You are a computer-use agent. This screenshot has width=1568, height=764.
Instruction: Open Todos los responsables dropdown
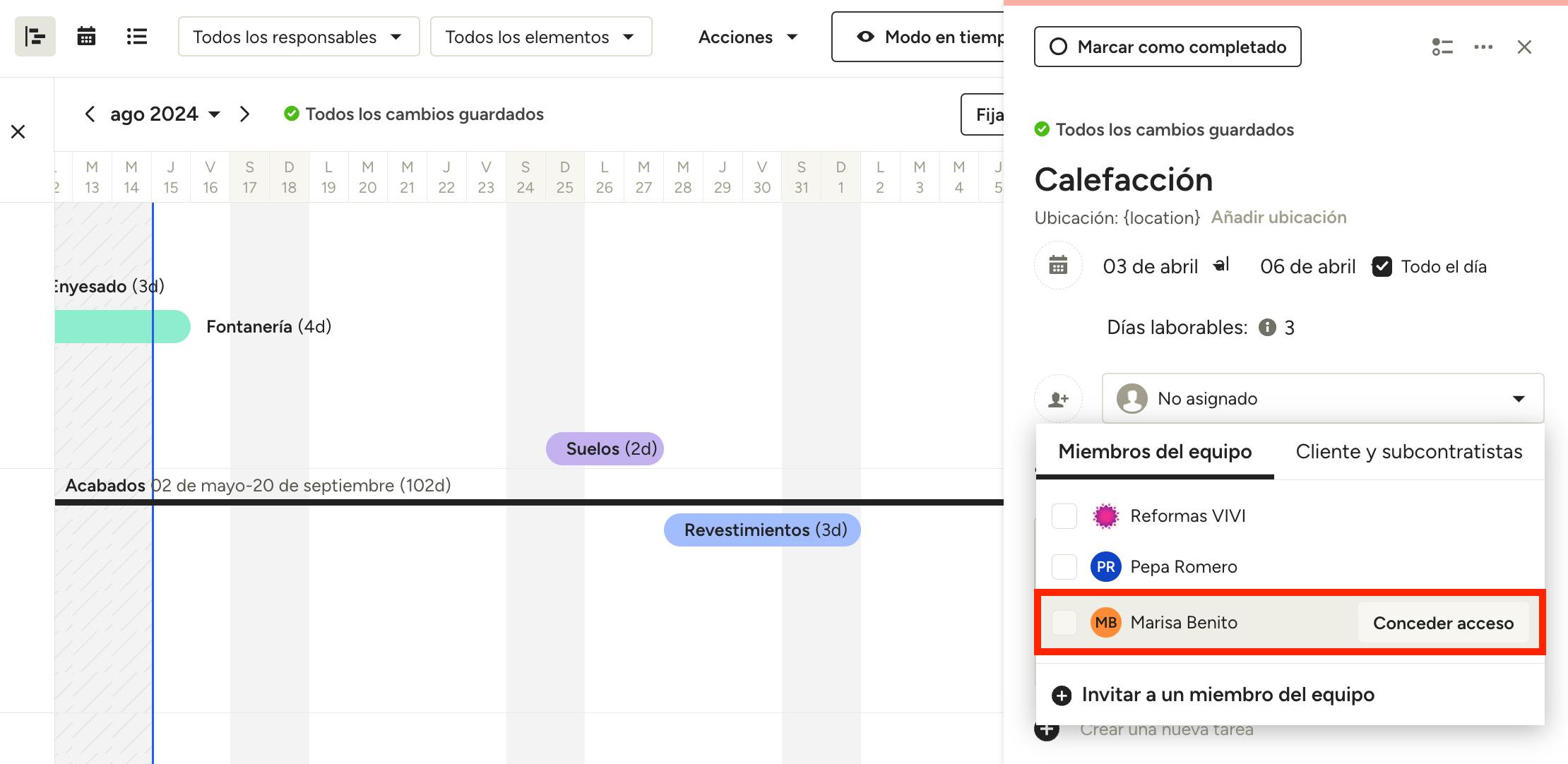pyautogui.click(x=298, y=37)
